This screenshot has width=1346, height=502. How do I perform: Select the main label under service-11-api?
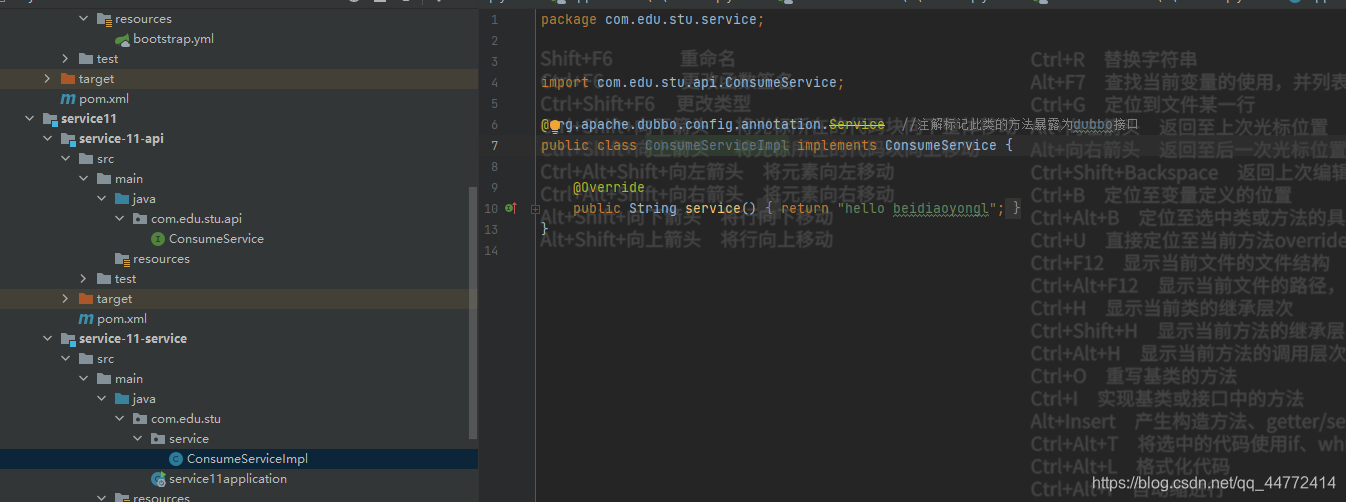tap(129, 179)
